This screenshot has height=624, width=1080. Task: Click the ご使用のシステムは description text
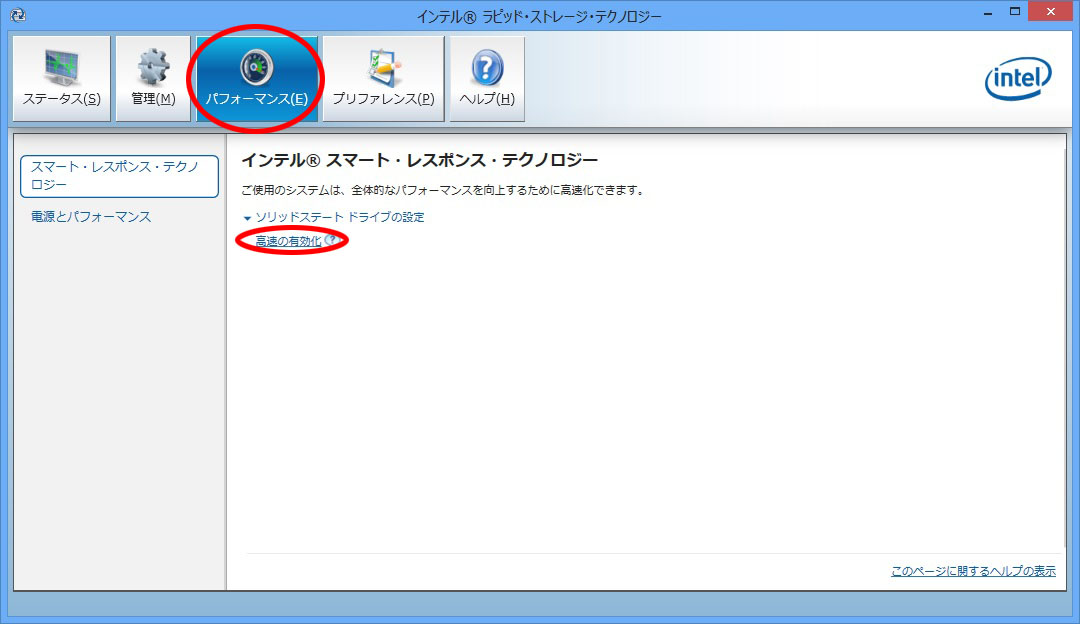tap(442, 190)
